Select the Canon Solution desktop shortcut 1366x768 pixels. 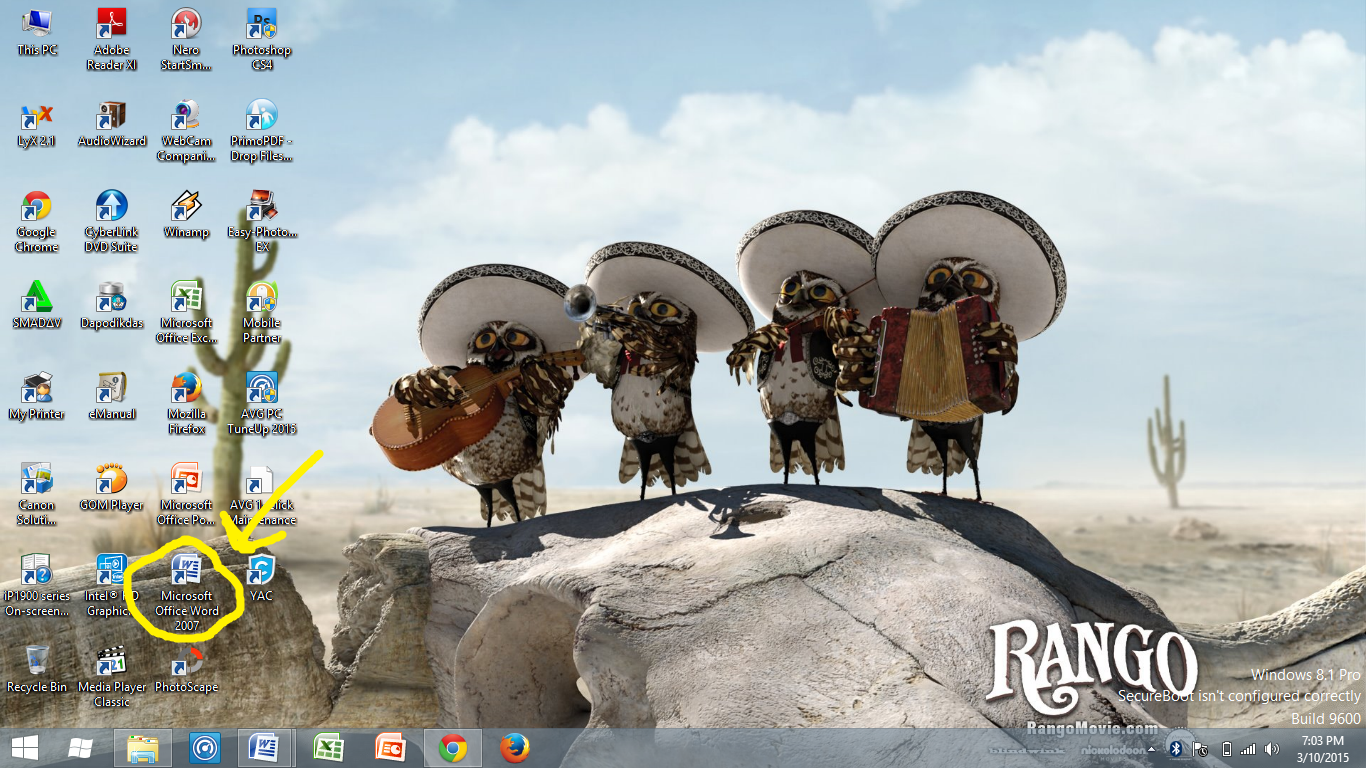pos(37,494)
